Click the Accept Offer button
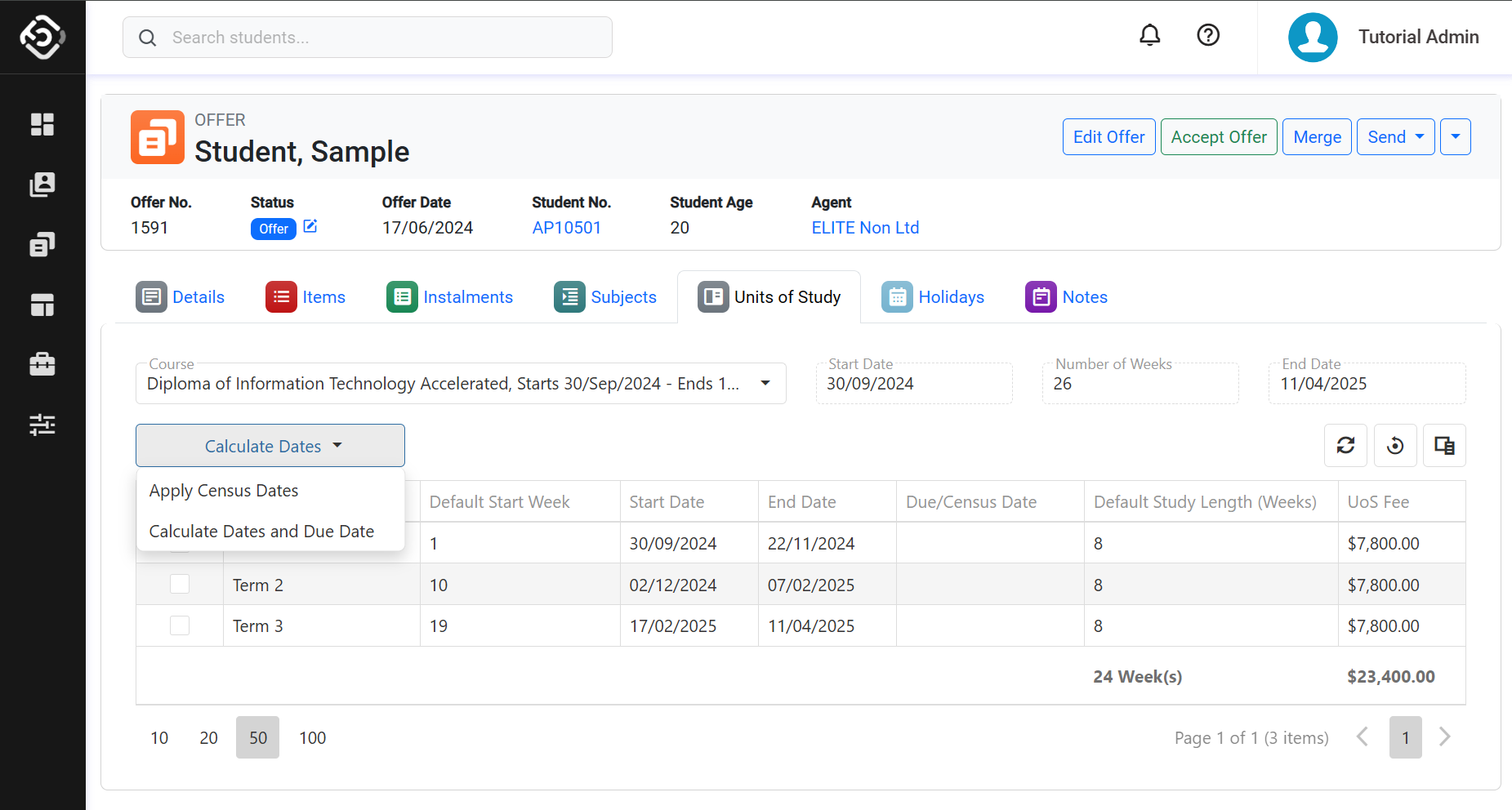Image resolution: width=1512 pixels, height=810 pixels. (x=1218, y=137)
